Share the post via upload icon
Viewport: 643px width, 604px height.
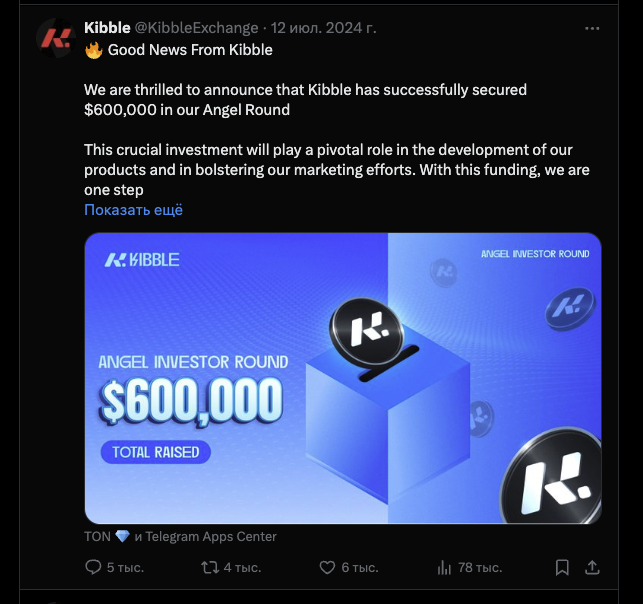[592, 568]
